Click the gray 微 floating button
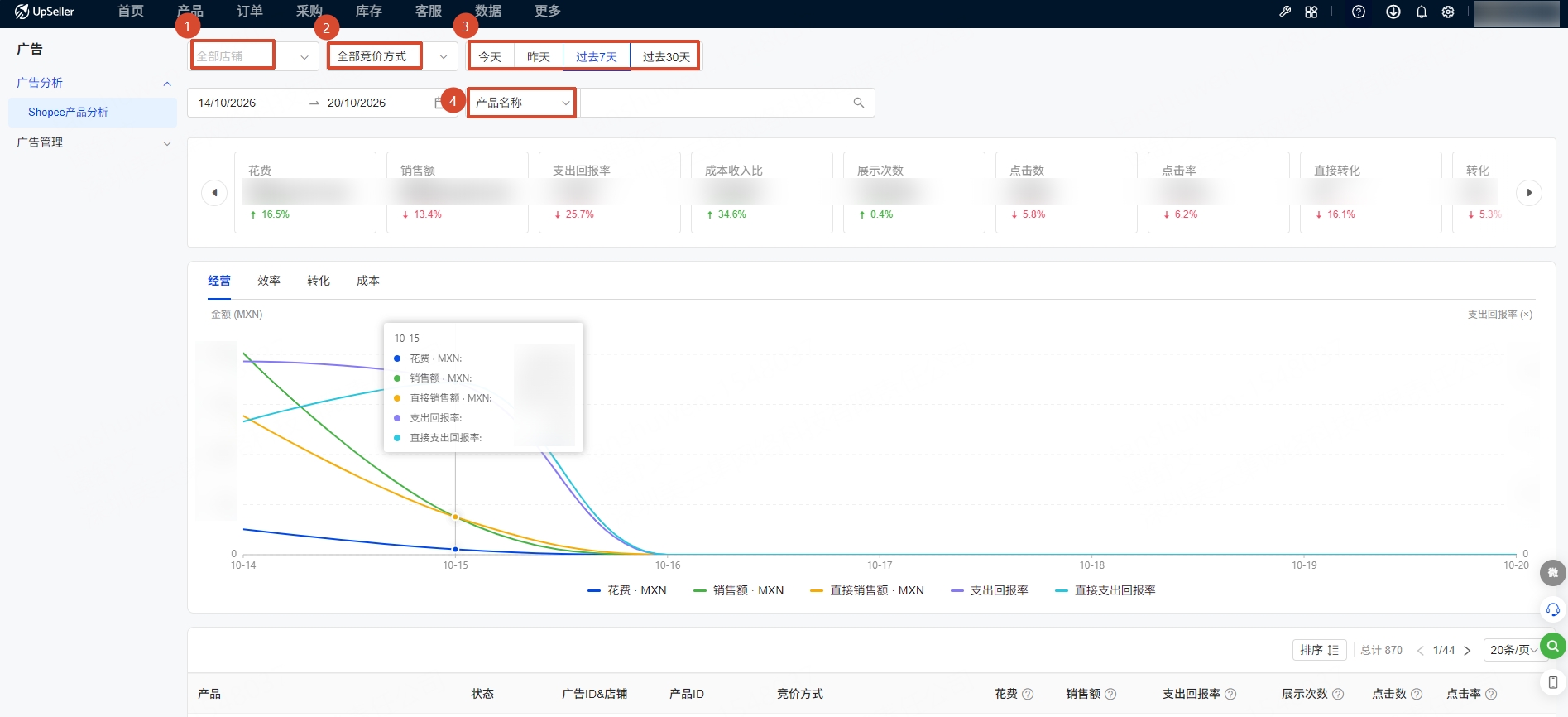The height and width of the screenshot is (717, 1568). pyautogui.click(x=1553, y=573)
